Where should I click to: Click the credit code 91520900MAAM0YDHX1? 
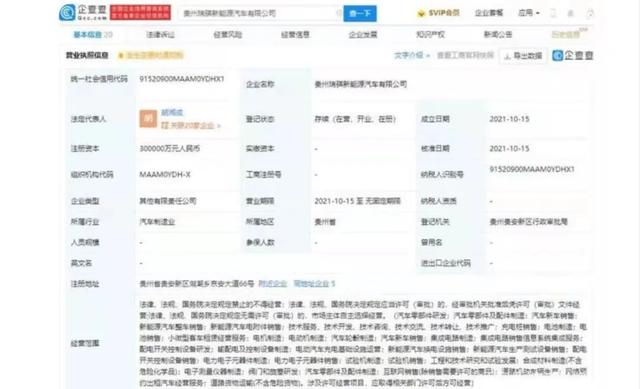pyautogui.click(x=182, y=79)
